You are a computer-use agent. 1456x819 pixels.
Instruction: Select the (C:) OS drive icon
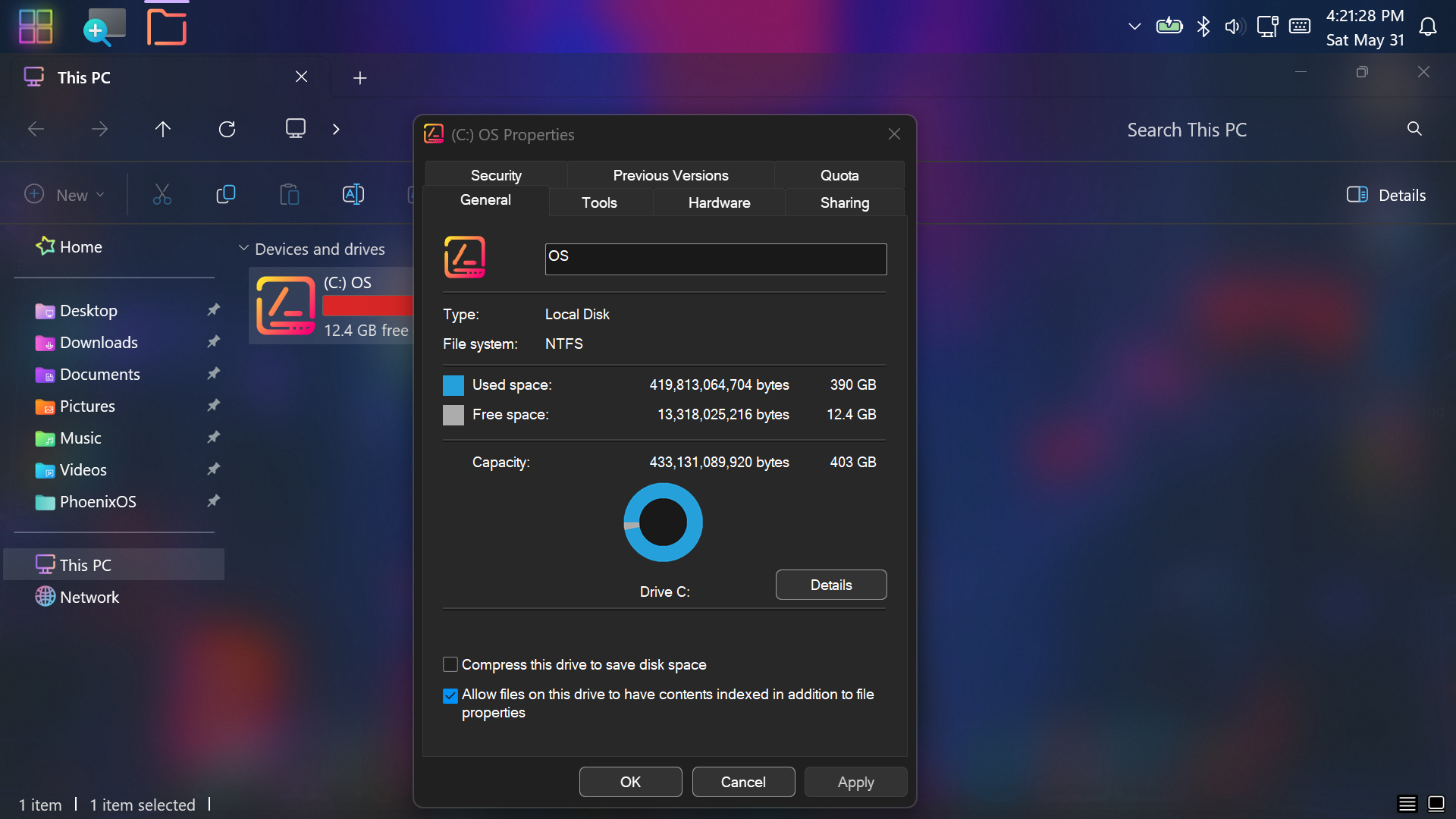point(286,306)
